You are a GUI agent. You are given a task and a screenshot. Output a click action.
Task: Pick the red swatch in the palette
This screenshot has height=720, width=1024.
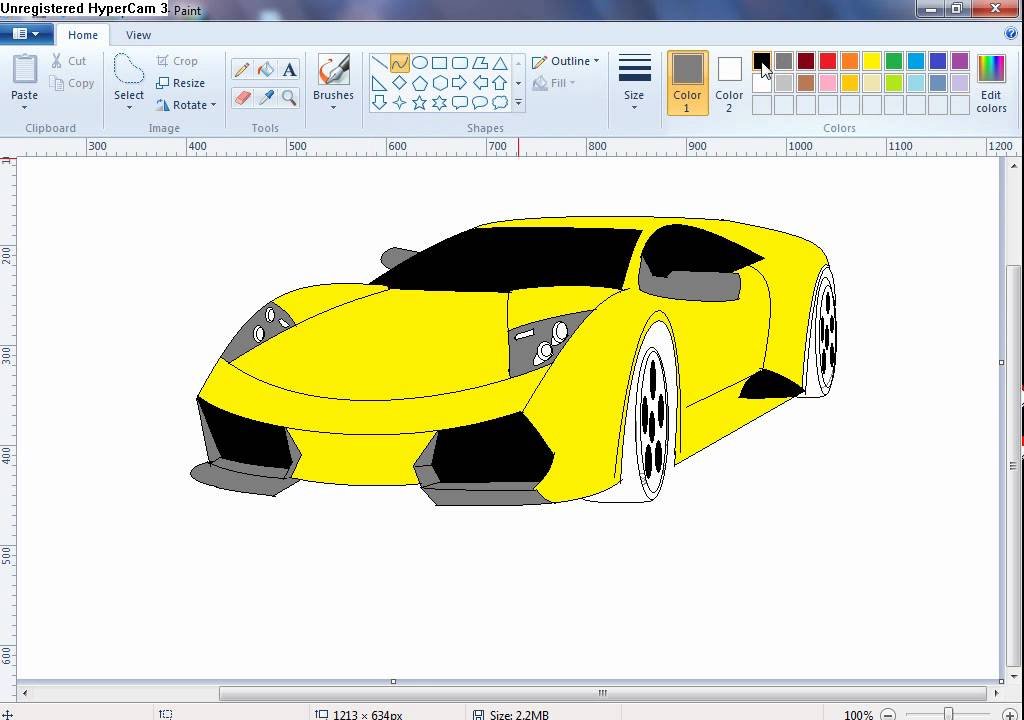coord(828,62)
